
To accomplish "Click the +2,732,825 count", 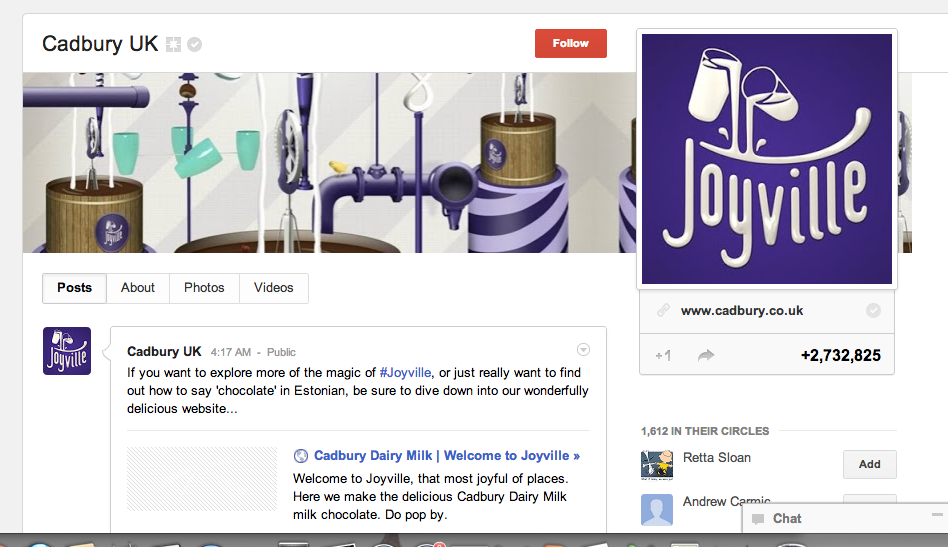I will pos(840,355).
